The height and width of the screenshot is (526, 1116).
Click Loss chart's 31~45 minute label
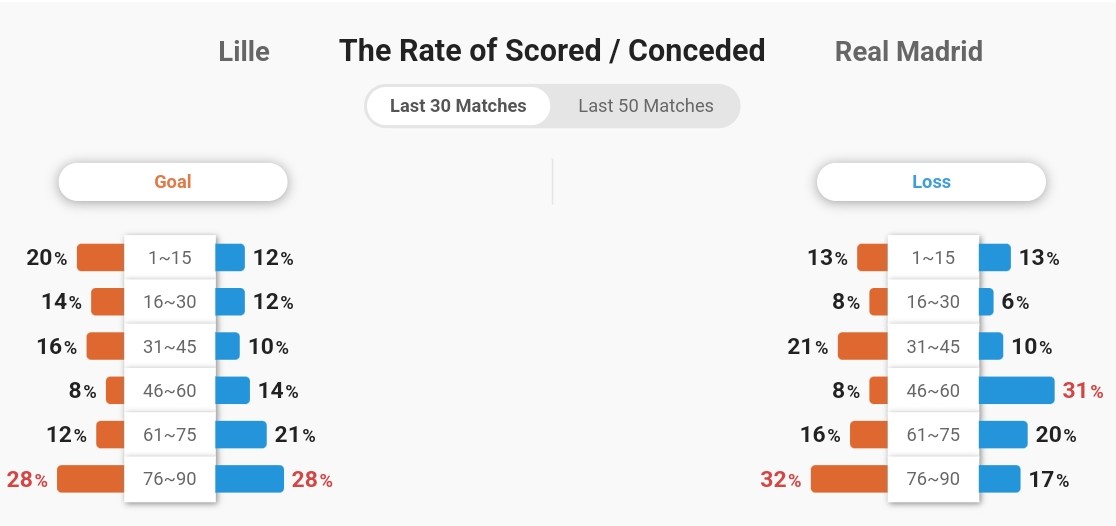[933, 347]
